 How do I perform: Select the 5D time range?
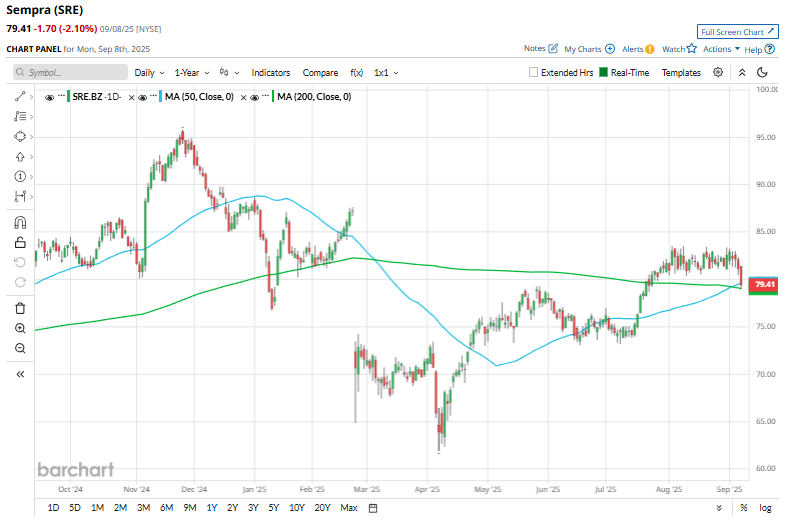point(75,508)
